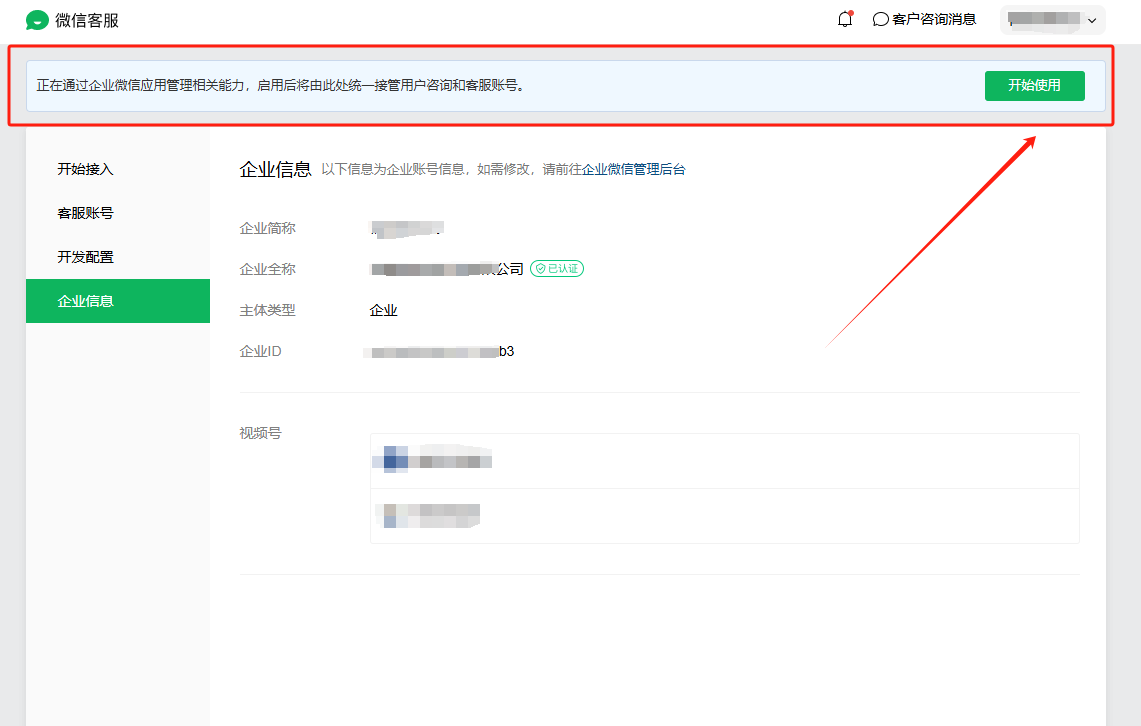Go to 开发配置 in the sidebar
This screenshot has height=726, width=1141.
click(86, 257)
